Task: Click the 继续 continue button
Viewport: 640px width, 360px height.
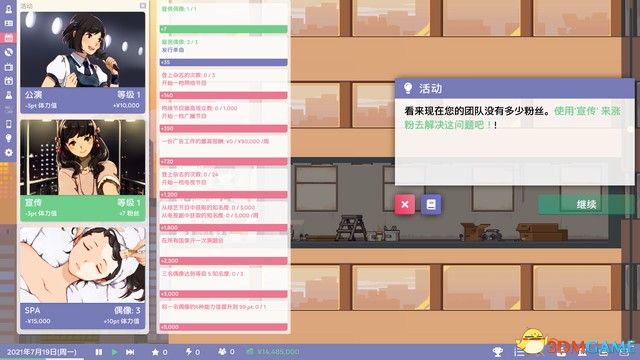Action: pyautogui.click(x=586, y=204)
